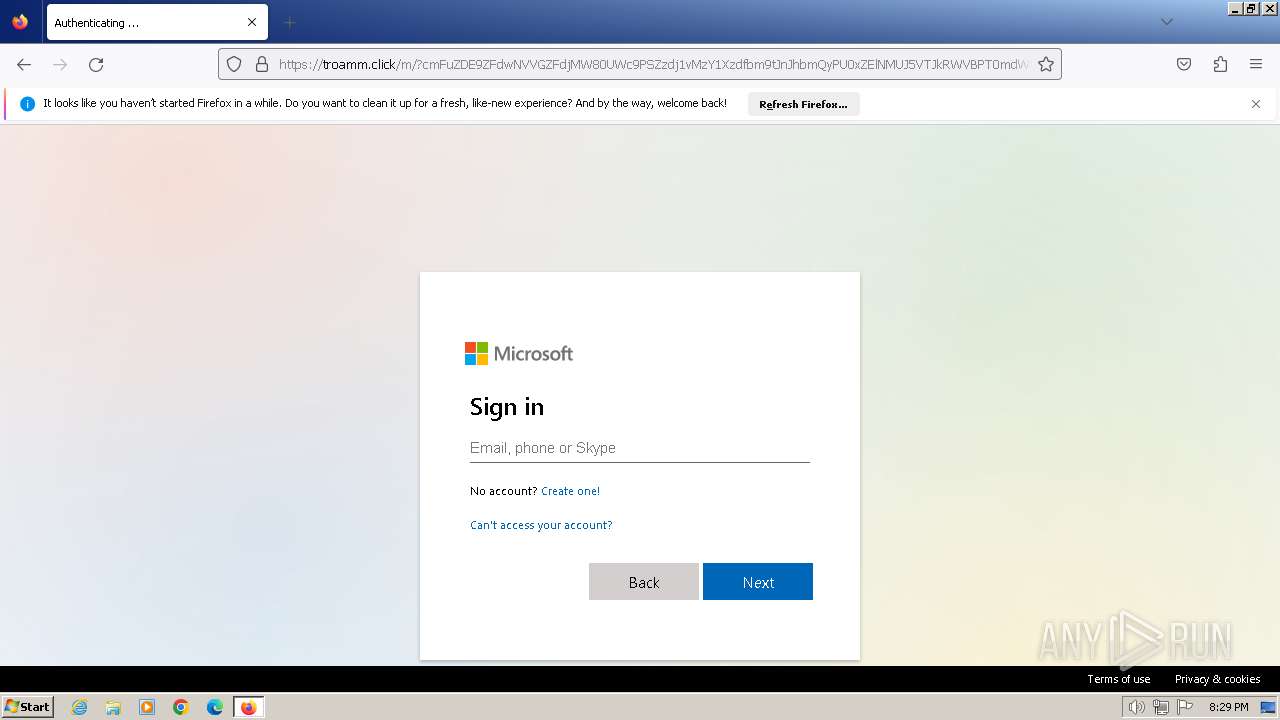
Task: Switch to Firefox taskbar button
Action: [248, 707]
